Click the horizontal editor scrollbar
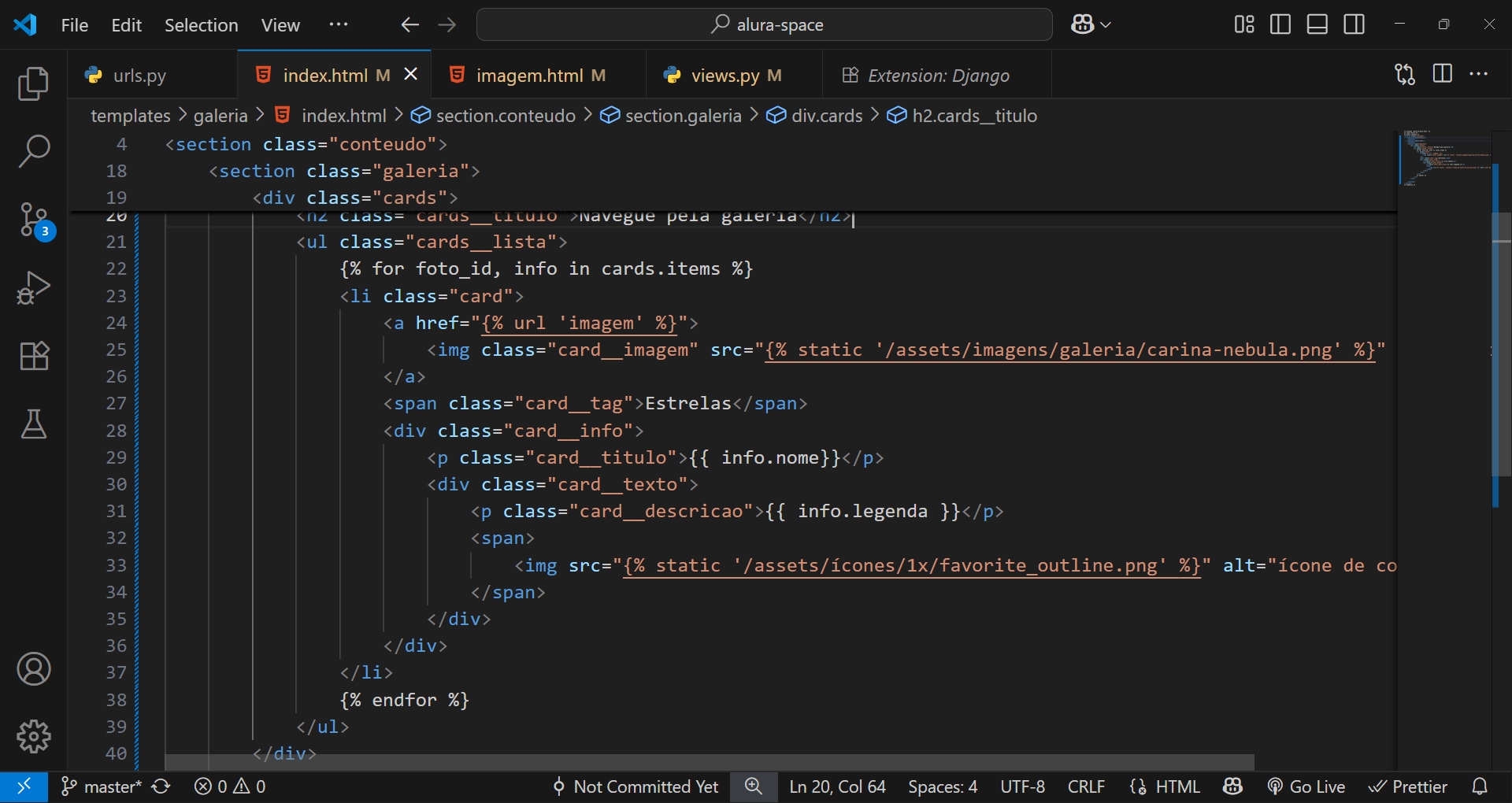The height and width of the screenshot is (803, 1512). (709, 763)
